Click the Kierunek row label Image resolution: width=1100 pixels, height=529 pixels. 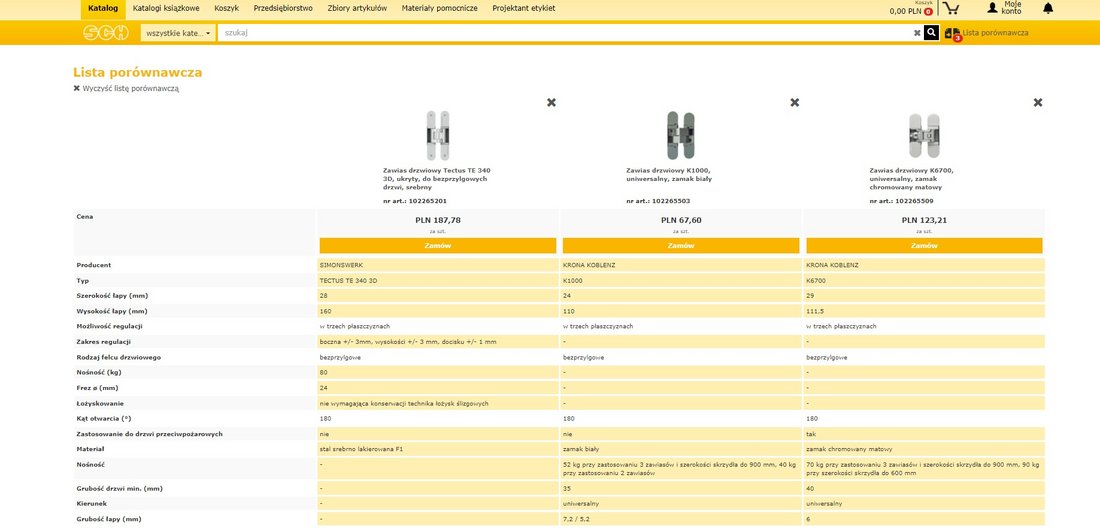click(91, 504)
